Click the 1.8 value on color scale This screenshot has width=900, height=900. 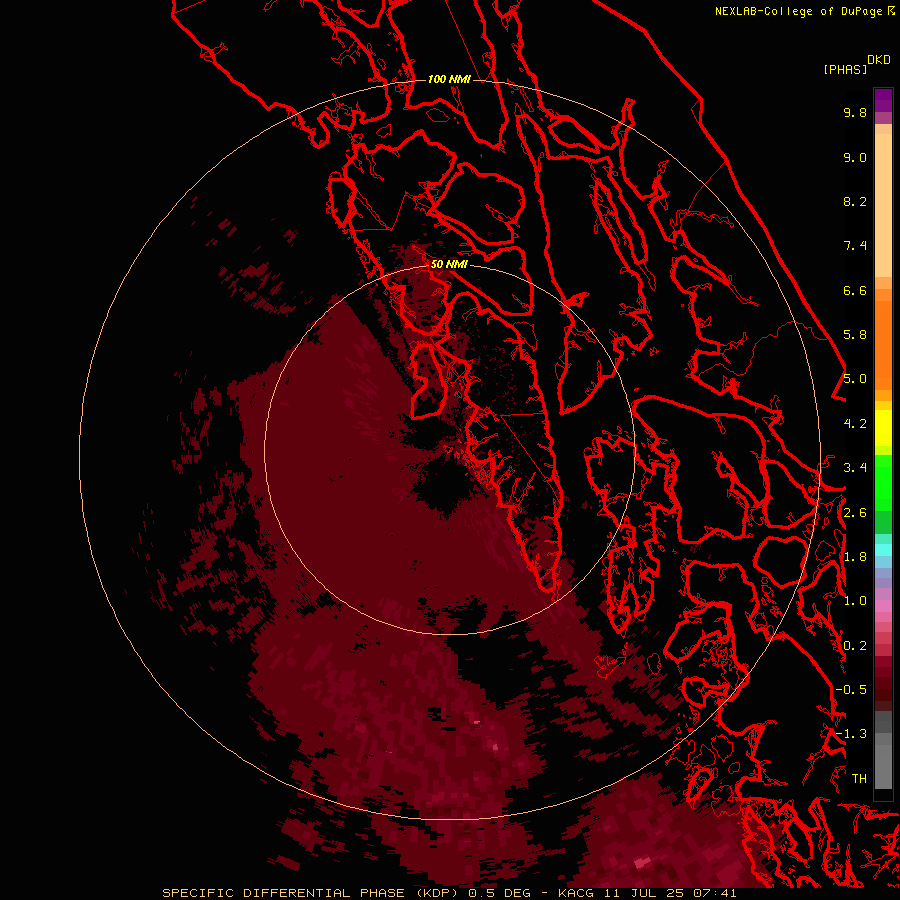click(x=855, y=557)
